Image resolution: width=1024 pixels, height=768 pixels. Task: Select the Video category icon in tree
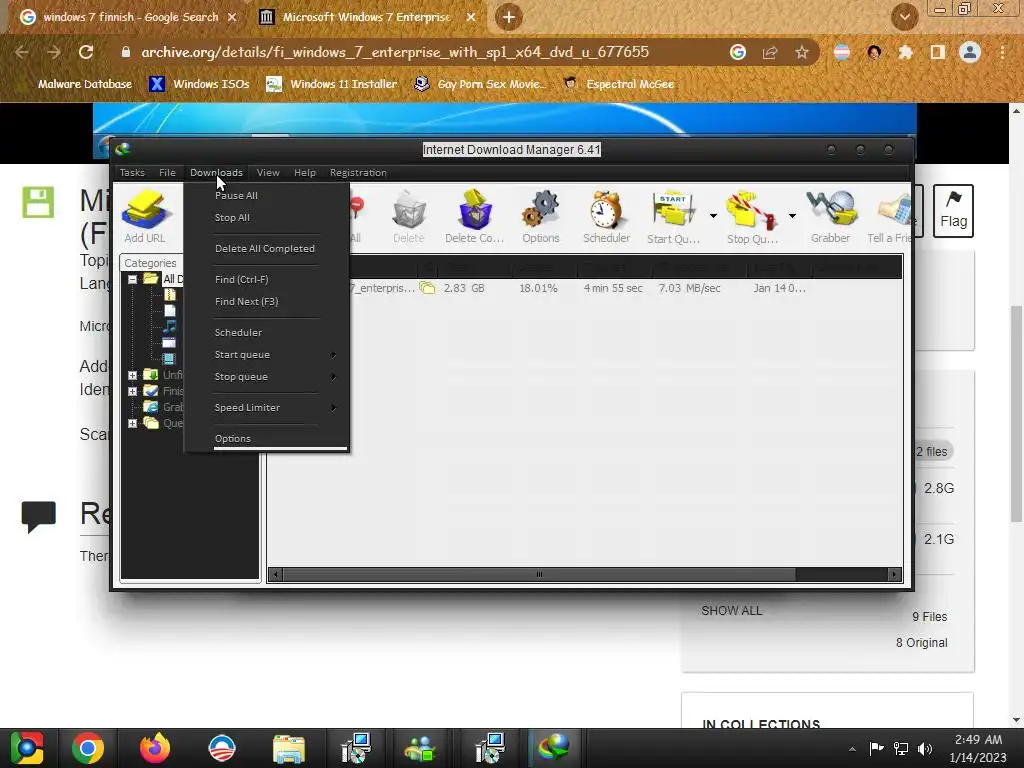(x=169, y=359)
